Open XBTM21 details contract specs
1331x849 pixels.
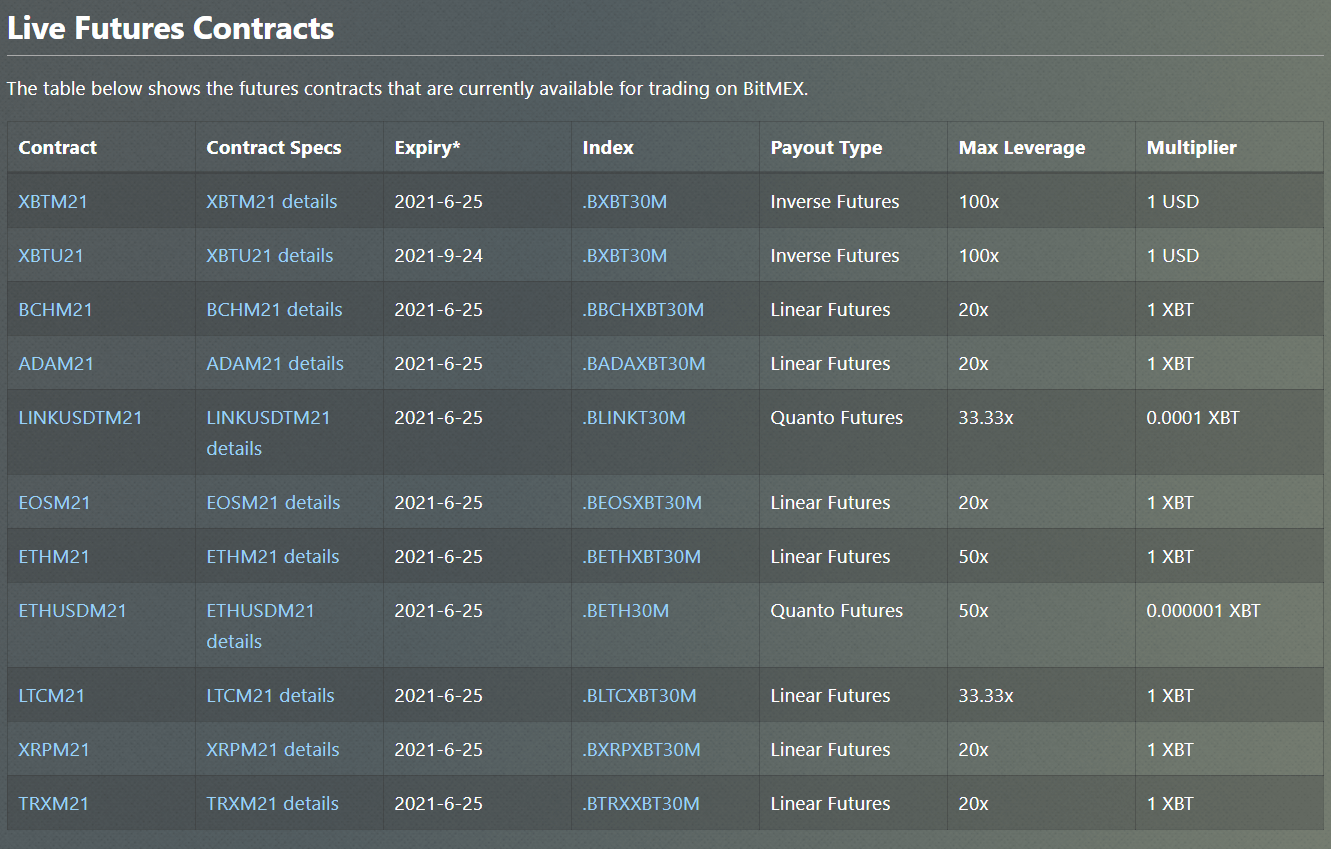272,202
